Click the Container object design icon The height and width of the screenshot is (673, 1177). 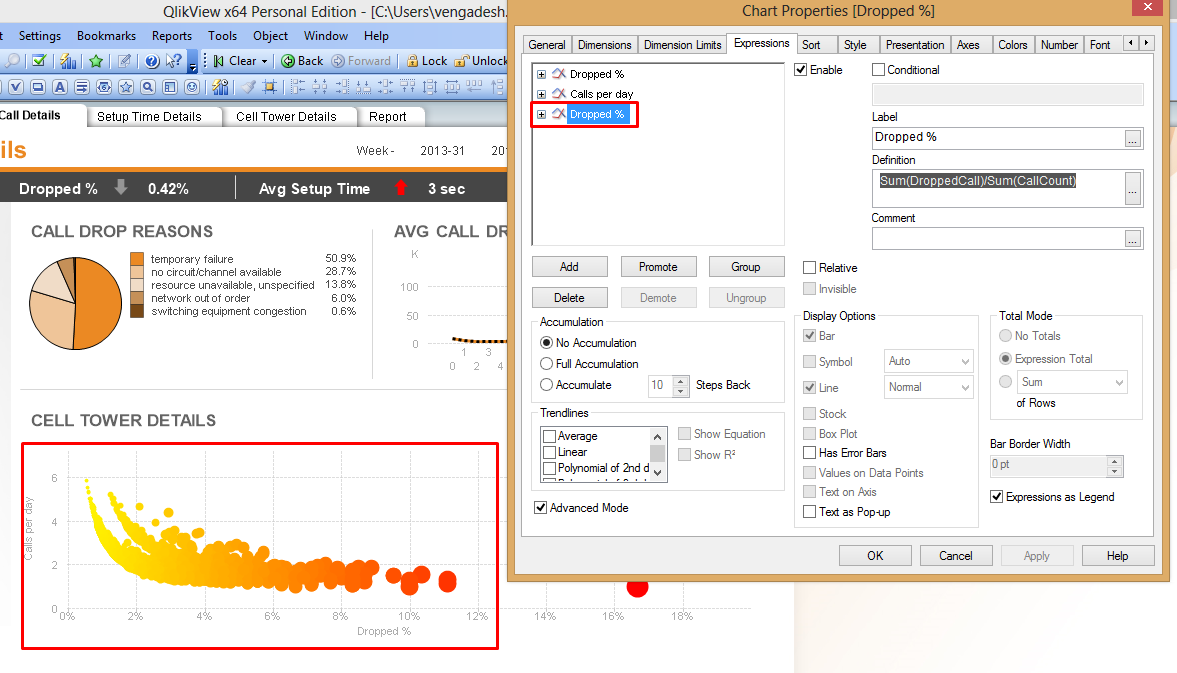pyautogui.click(x=170, y=87)
